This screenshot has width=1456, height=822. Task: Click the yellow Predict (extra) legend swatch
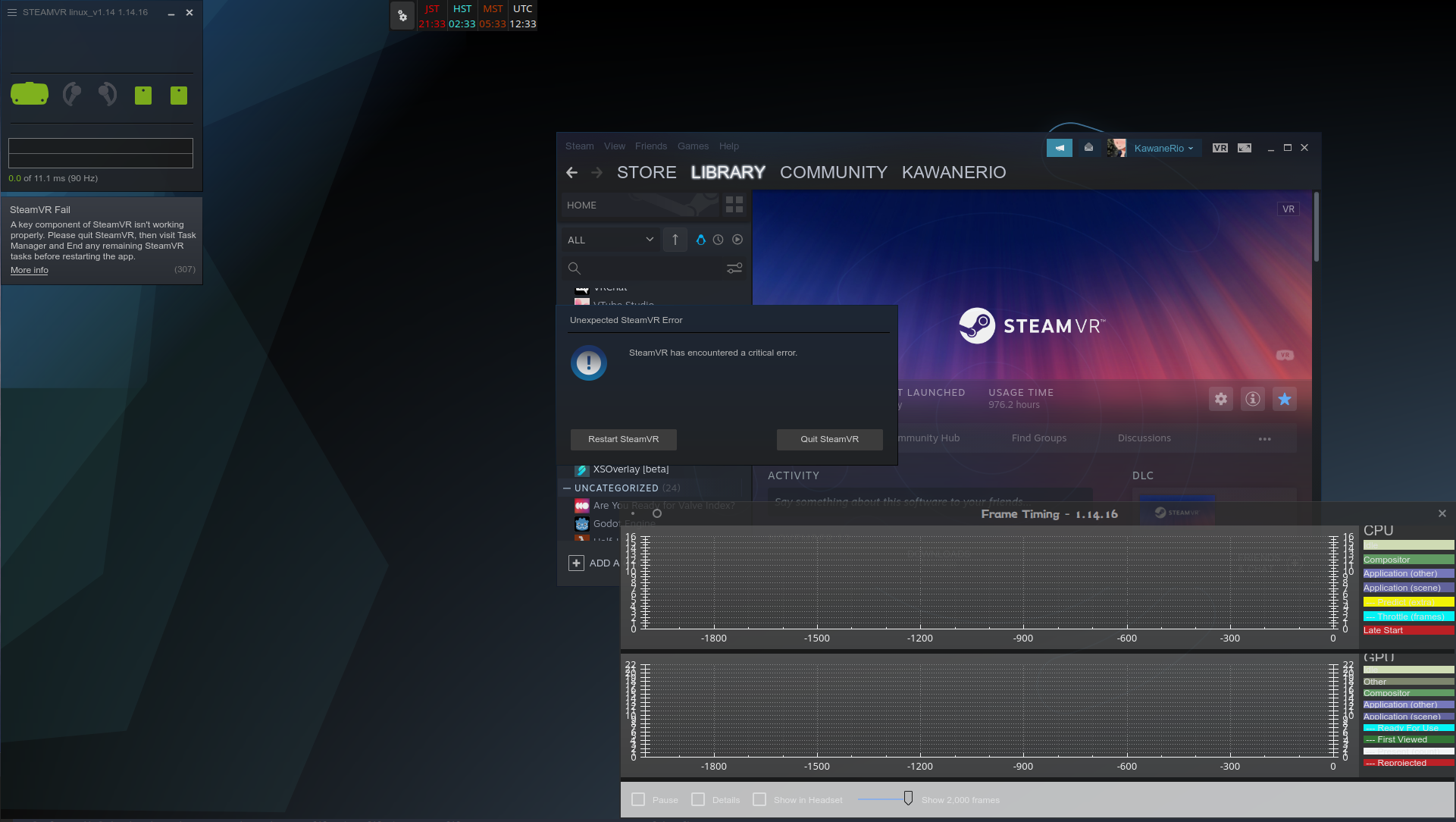tap(1408, 602)
